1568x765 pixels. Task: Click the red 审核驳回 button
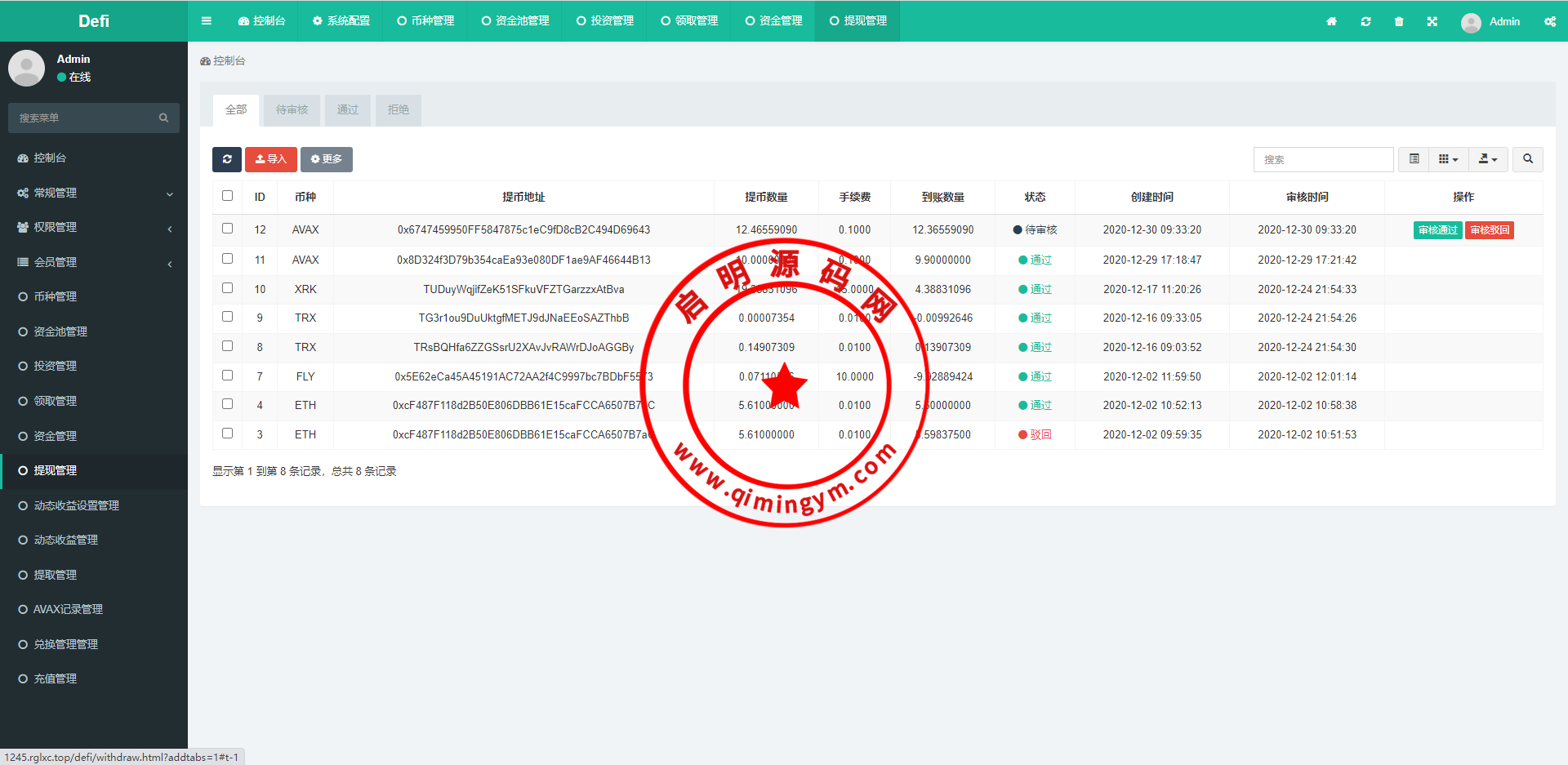pos(1490,230)
